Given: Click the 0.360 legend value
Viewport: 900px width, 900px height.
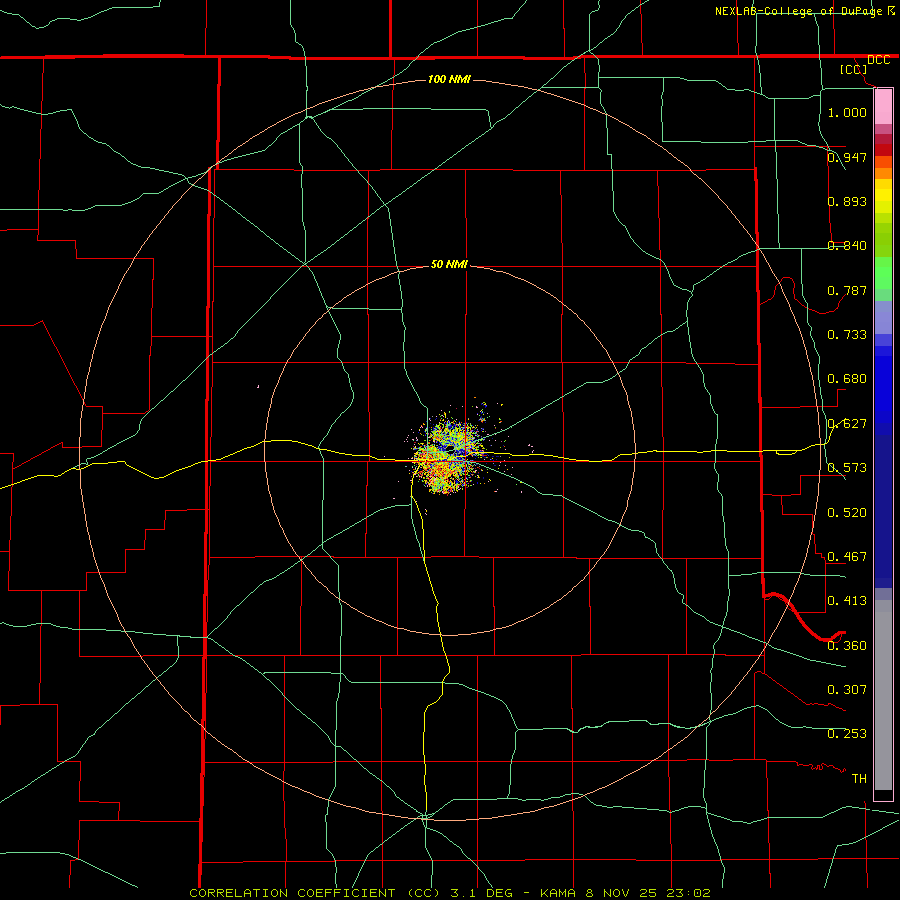Looking at the screenshot, I should pyautogui.click(x=847, y=646).
